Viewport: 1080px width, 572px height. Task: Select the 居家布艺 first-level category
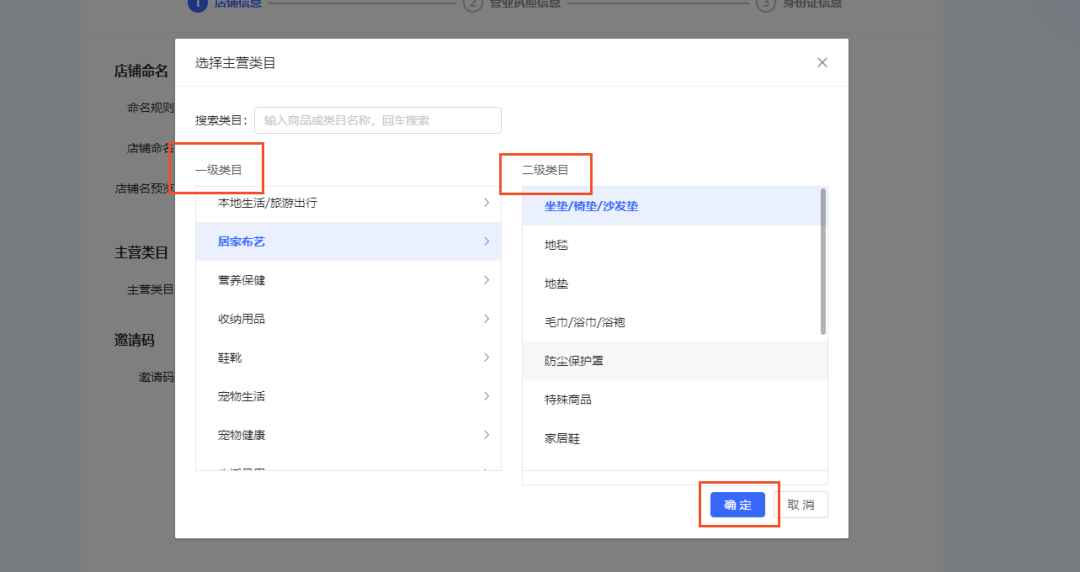click(348, 241)
